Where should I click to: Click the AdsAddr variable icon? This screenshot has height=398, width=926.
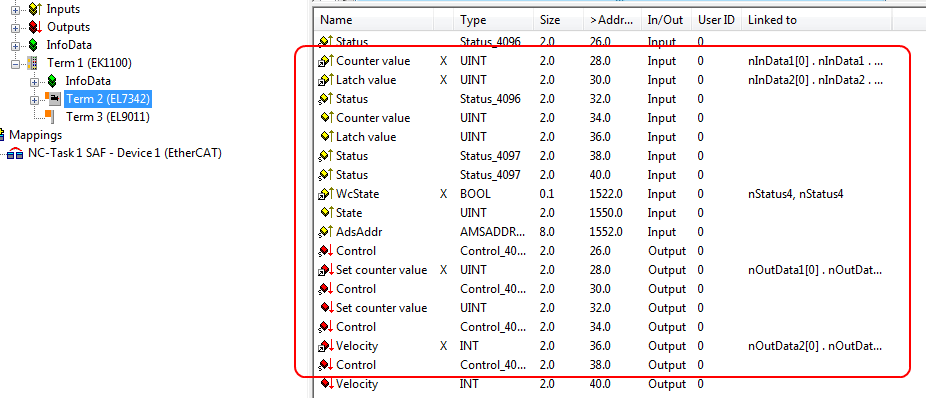[x=326, y=231]
